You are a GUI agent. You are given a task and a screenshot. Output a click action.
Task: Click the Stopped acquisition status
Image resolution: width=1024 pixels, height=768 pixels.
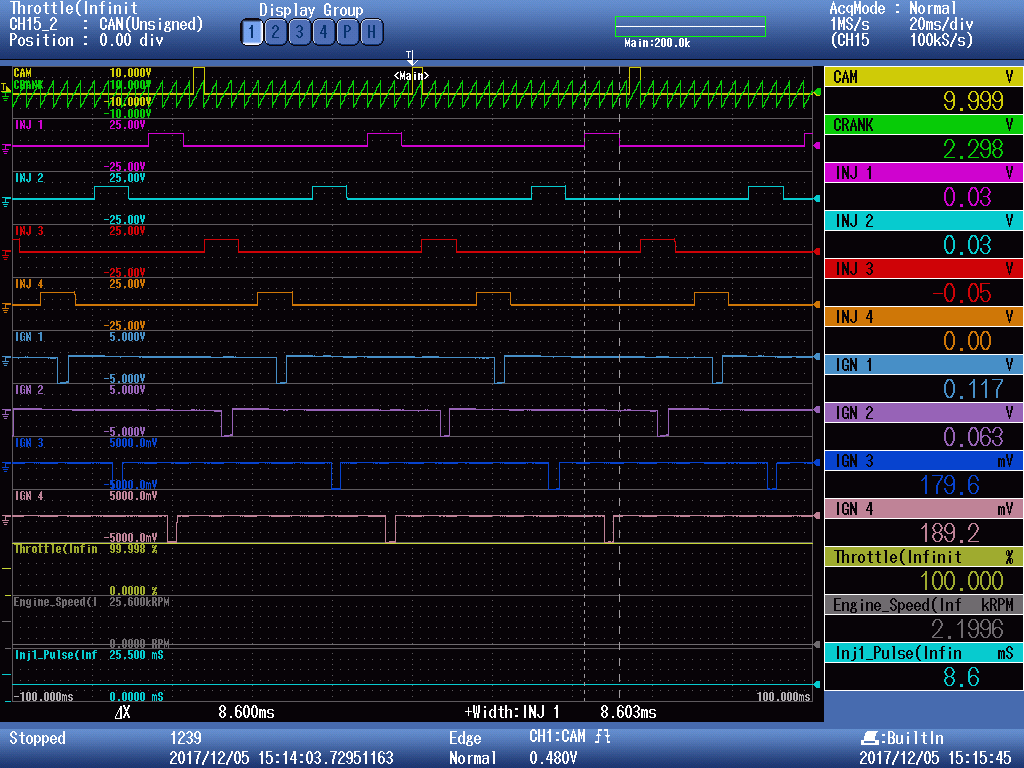point(37,738)
